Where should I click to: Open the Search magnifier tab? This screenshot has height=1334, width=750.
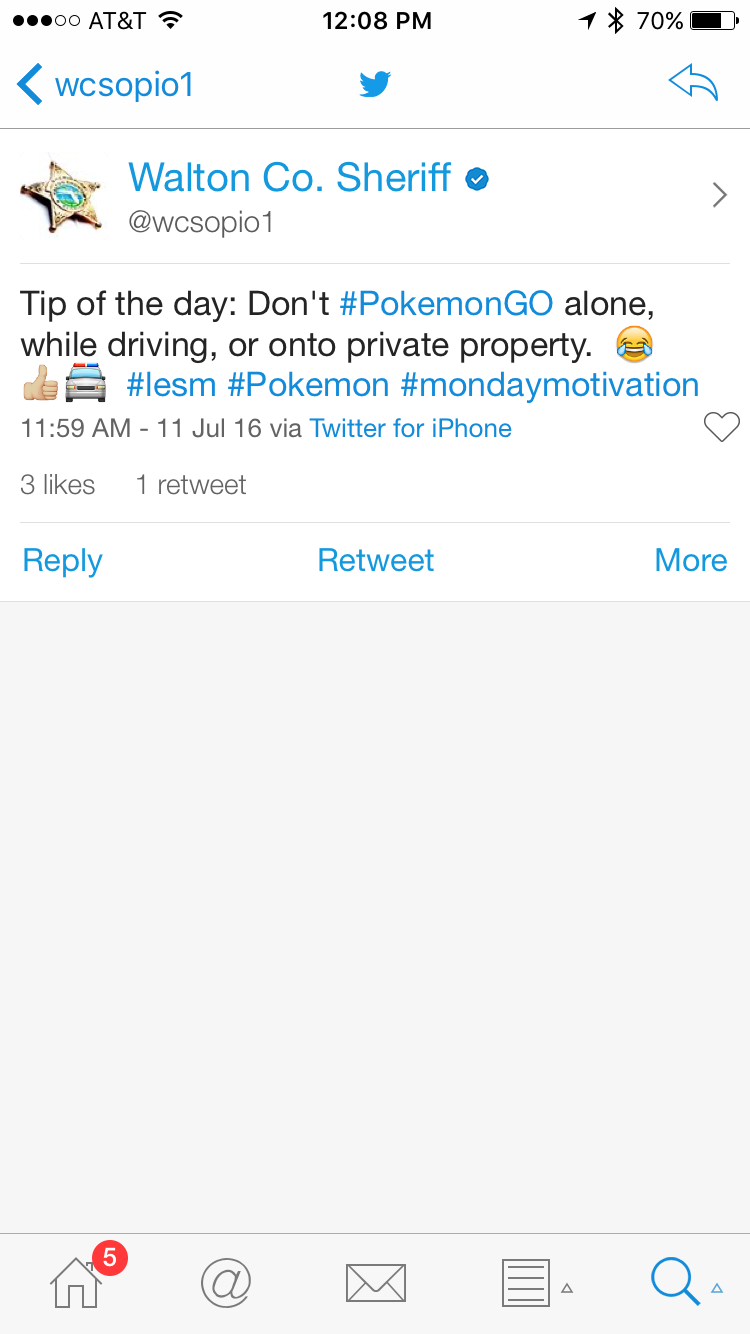[675, 1281]
